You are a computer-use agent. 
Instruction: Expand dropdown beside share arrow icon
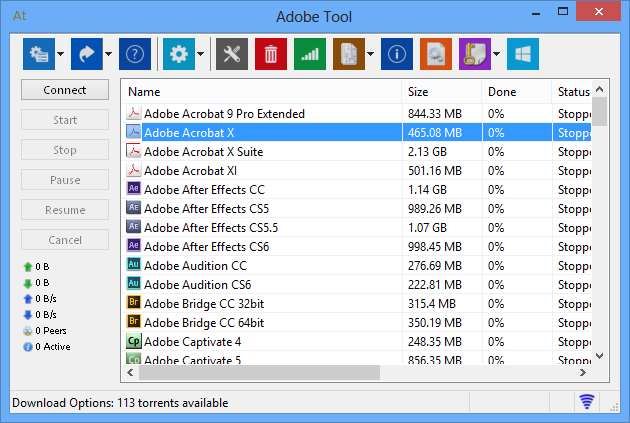pos(108,54)
